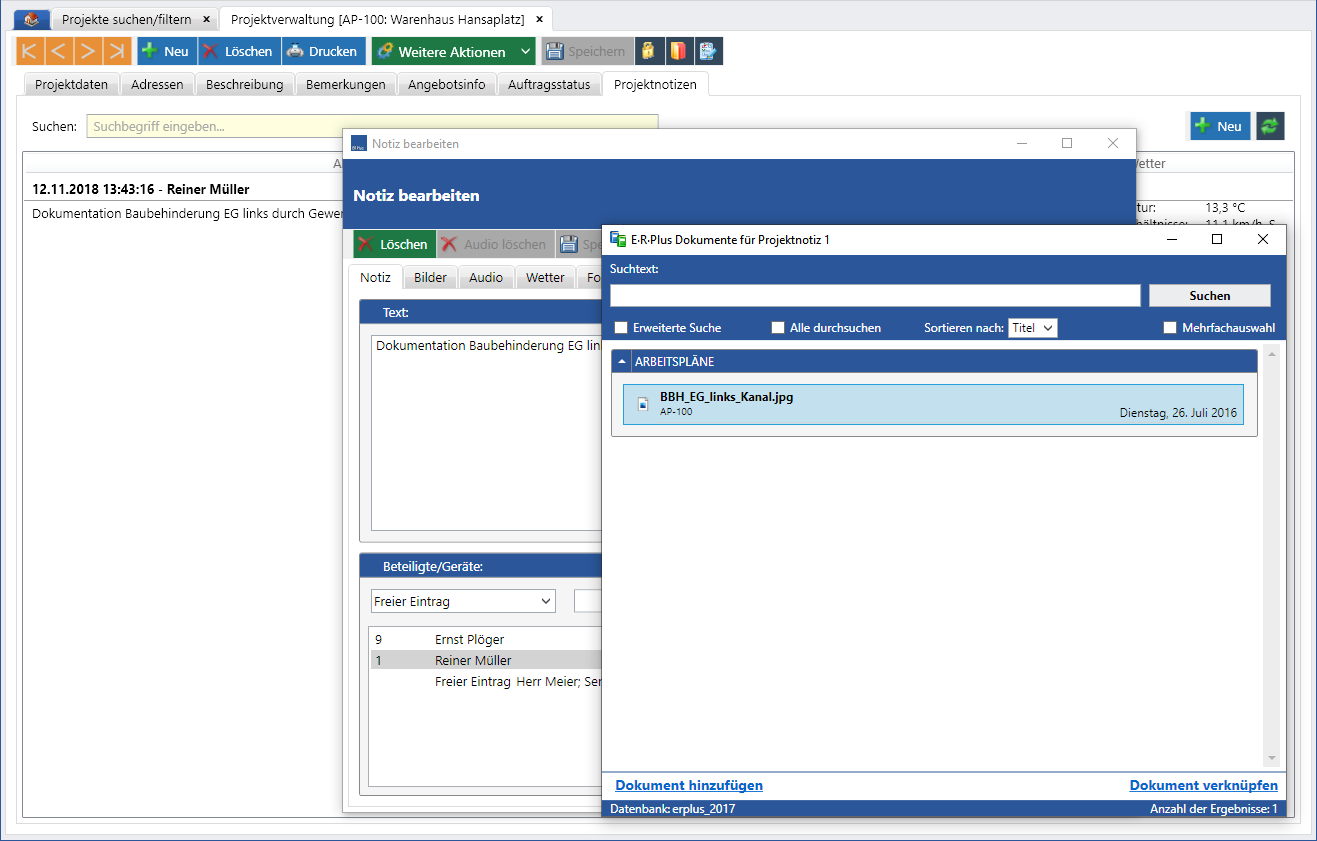The width and height of the screenshot is (1317, 841).
Task: Expand the Freier Eintrag combo box
Action: pos(462,601)
